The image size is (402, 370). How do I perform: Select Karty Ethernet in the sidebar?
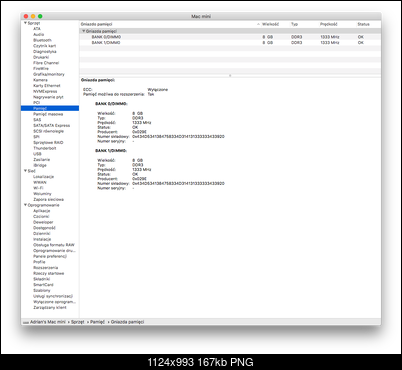(x=47, y=86)
